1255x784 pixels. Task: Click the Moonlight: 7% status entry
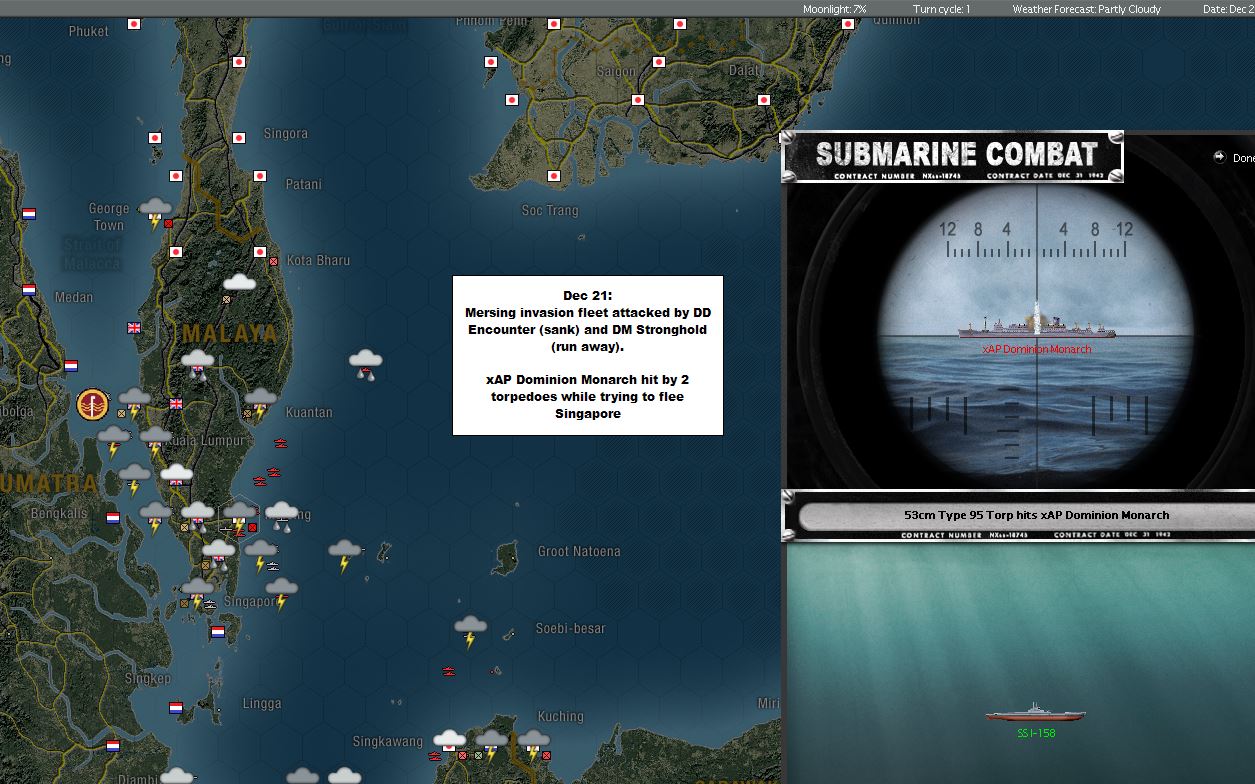(x=835, y=9)
